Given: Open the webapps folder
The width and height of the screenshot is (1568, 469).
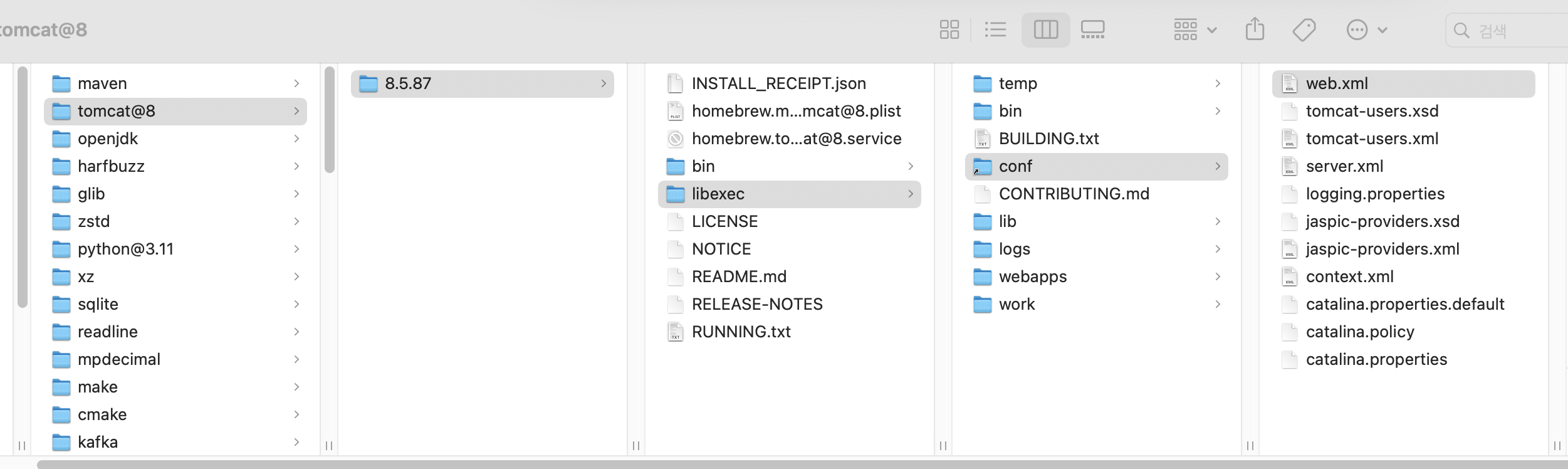Looking at the screenshot, I should coord(1097,277).
